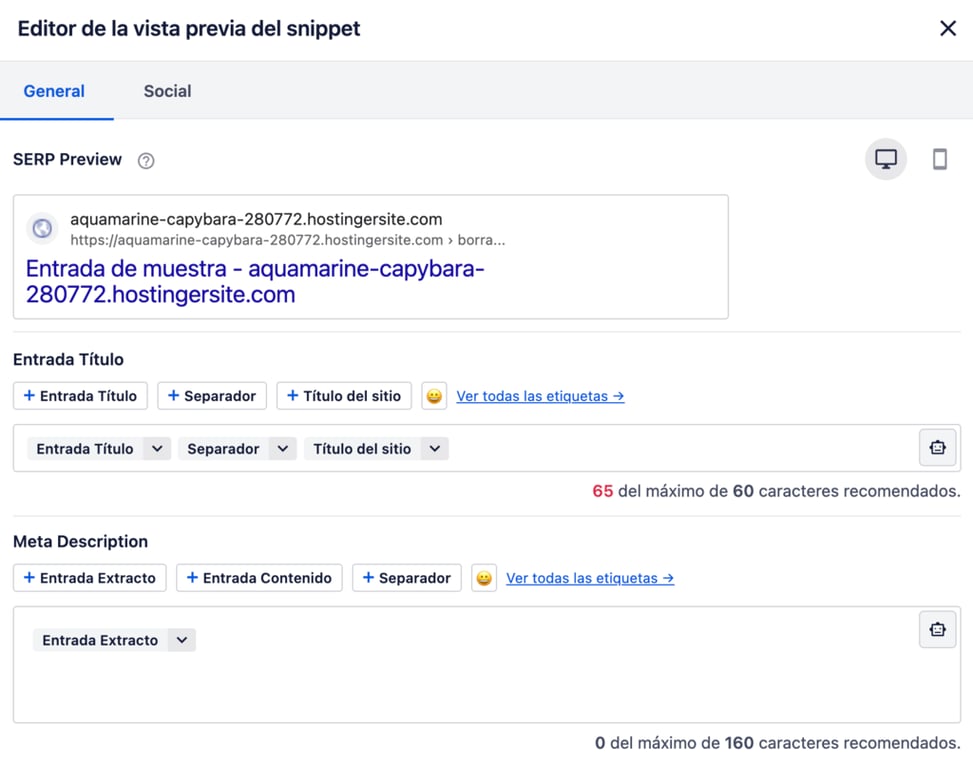The width and height of the screenshot is (973, 768).
Task: Expand the Entrada Título tag dropdown
Action: pos(156,448)
